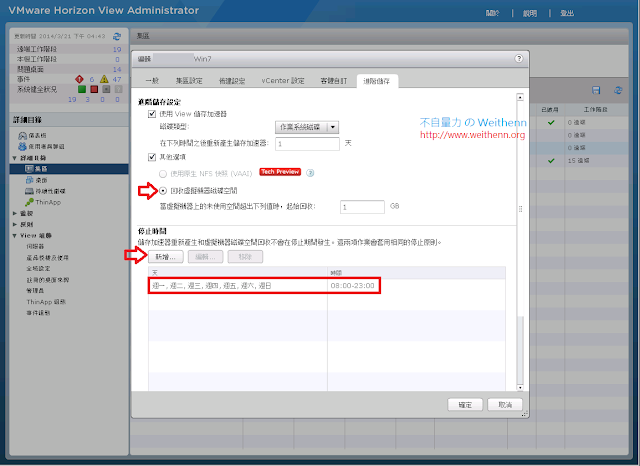
Task: Click the refresh icon beside the update time
Action: (x=117, y=37)
